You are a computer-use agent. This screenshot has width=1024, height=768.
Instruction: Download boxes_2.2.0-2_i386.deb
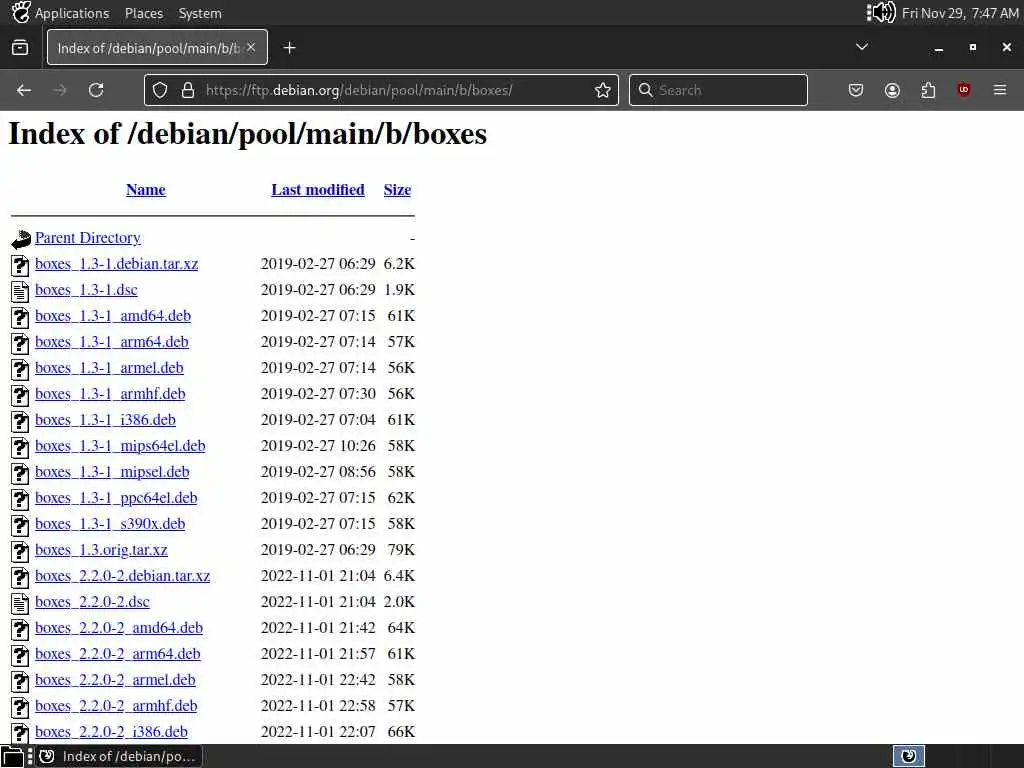tap(111, 732)
